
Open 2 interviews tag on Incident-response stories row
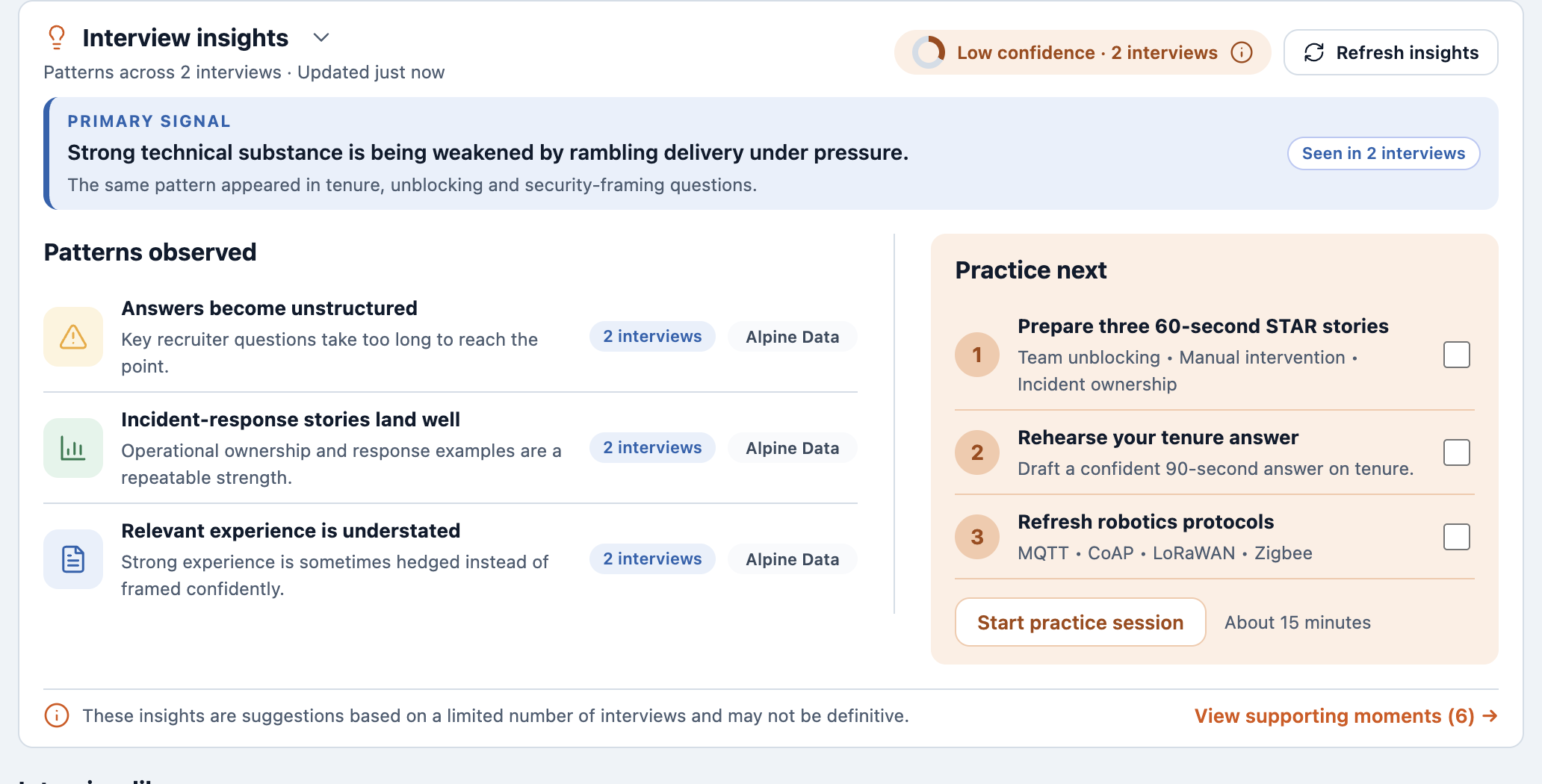pos(652,448)
